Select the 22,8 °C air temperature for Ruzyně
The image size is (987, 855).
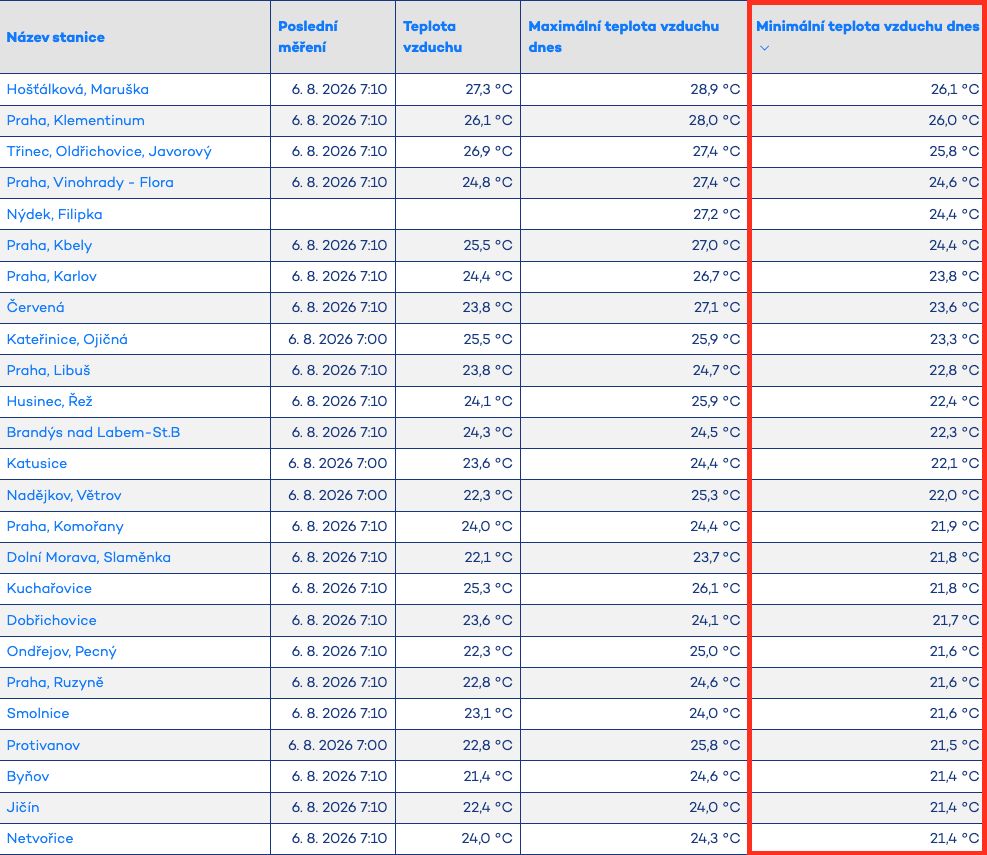(x=488, y=682)
